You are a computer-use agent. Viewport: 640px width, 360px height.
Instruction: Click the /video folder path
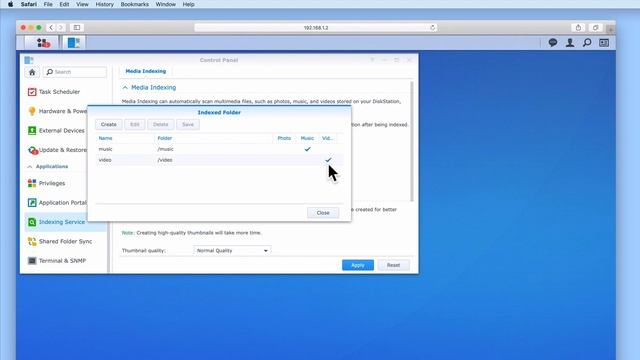tap(165, 160)
